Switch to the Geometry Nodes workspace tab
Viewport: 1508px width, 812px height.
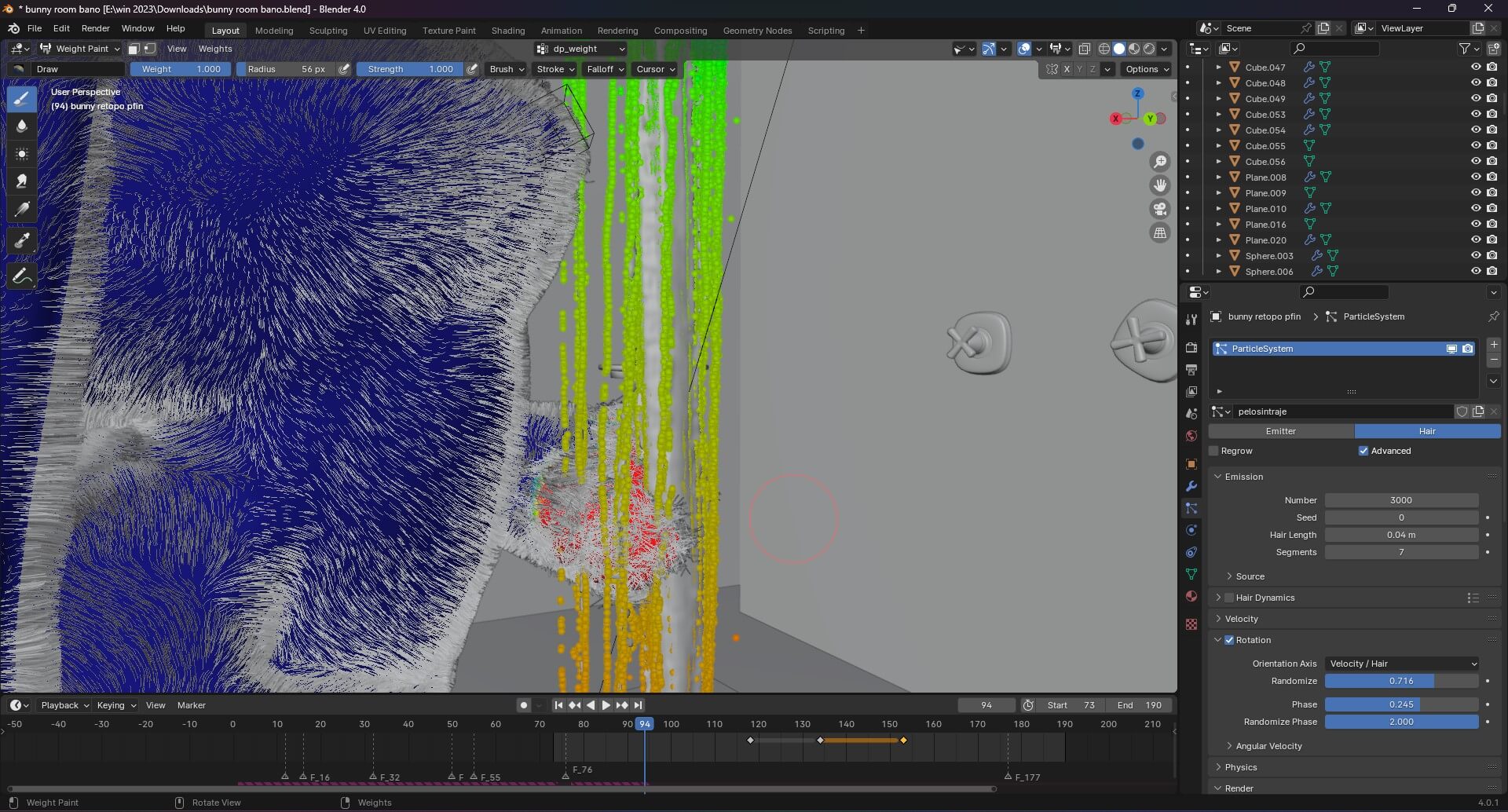(757, 31)
